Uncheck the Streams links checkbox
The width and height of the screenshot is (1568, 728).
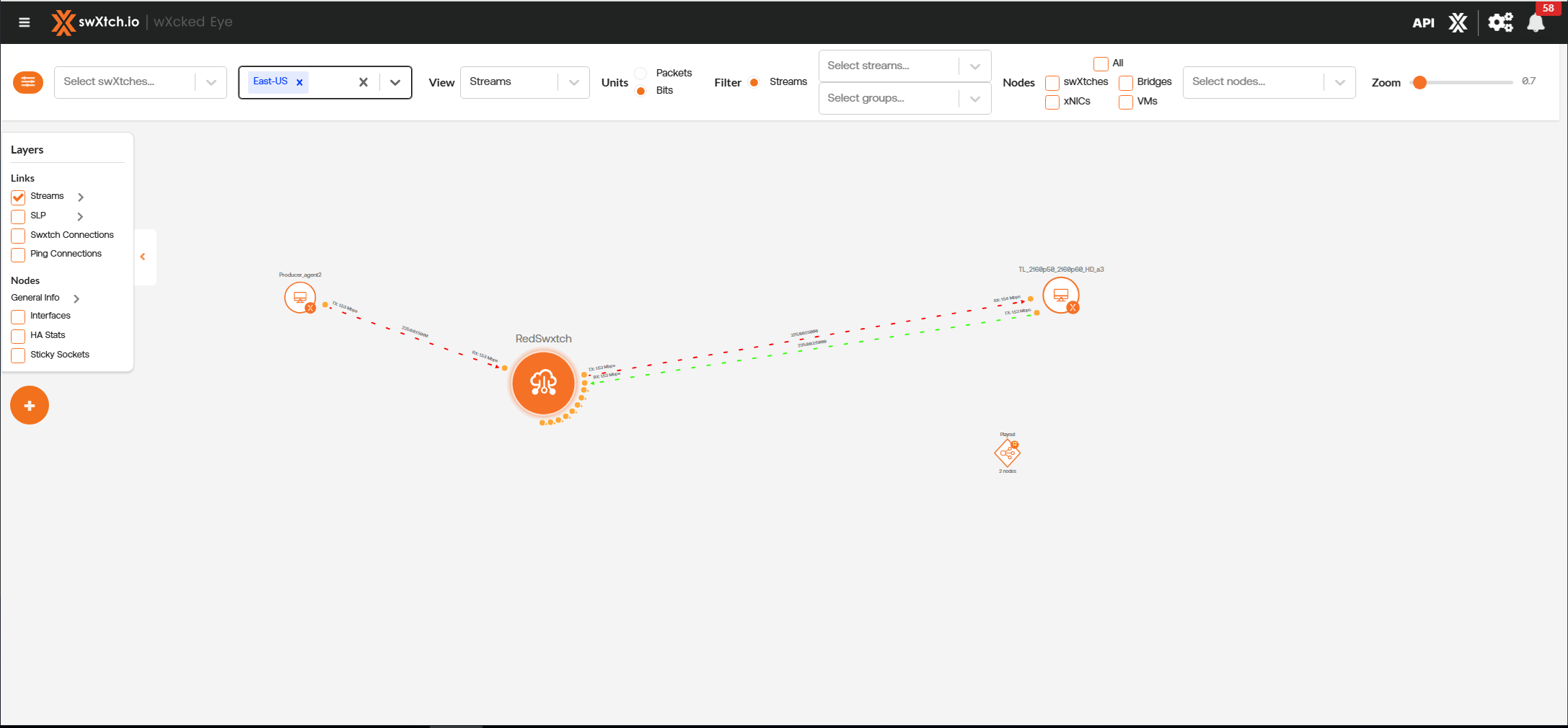[18, 197]
